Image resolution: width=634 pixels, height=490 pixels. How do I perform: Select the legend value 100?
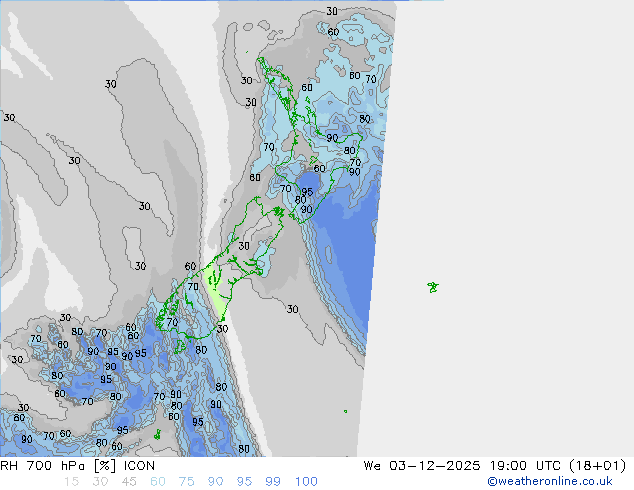[x=306, y=482]
